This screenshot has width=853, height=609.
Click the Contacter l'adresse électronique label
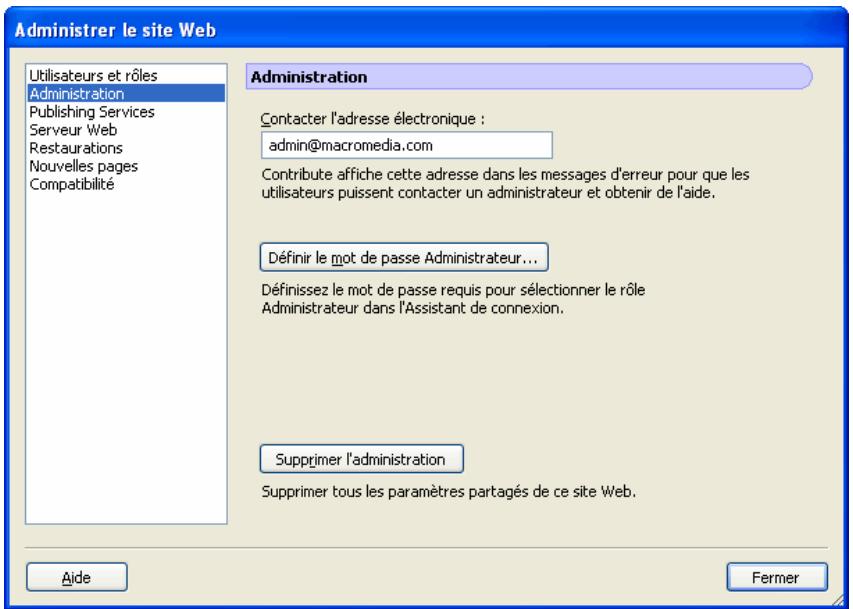tap(373, 119)
